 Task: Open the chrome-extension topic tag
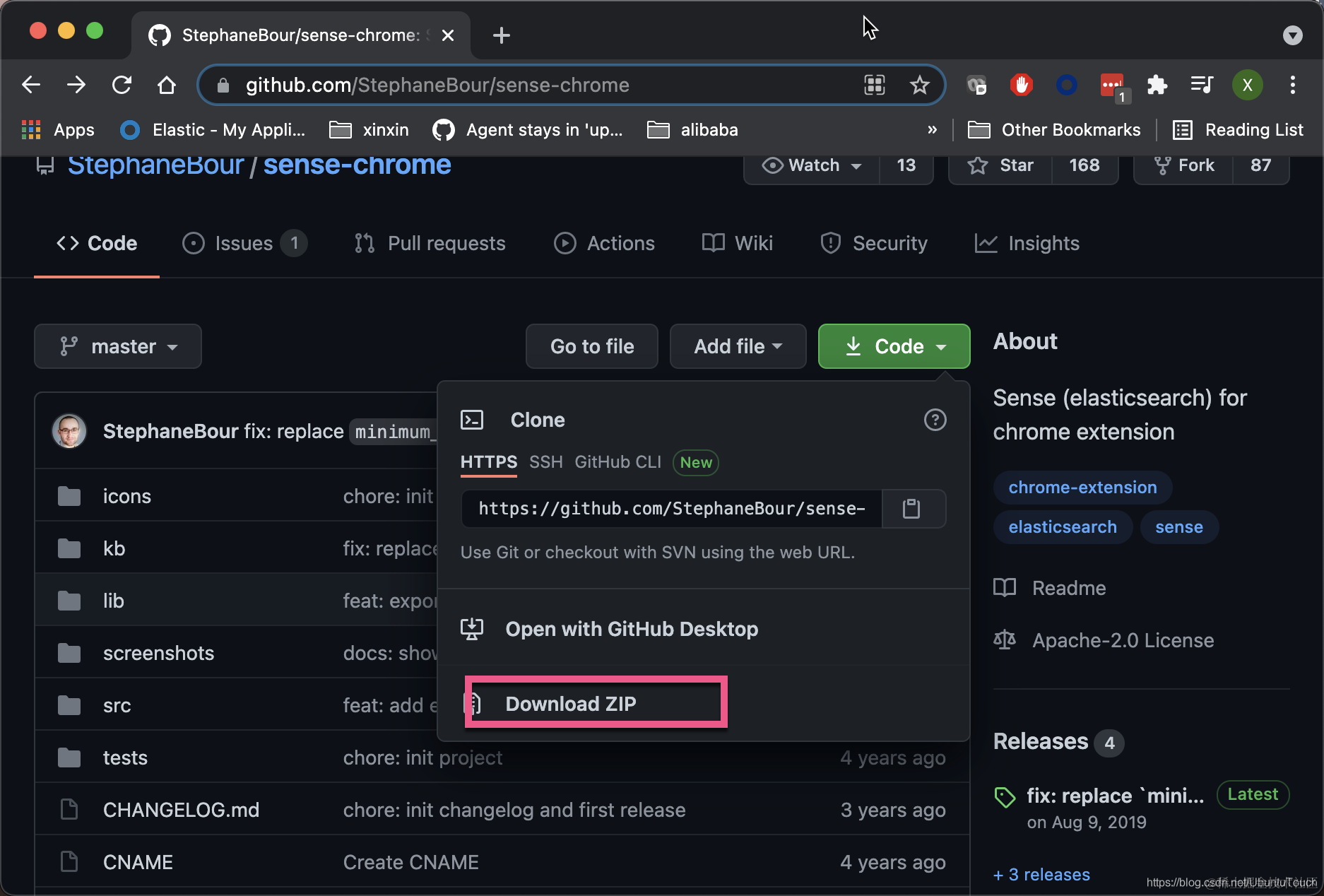tap(1082, 488)
